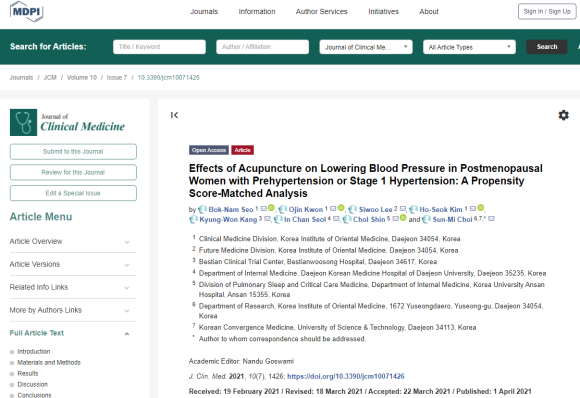
Task: Click email icon after Ho-Seok Kim
Action: click(473, 209)
